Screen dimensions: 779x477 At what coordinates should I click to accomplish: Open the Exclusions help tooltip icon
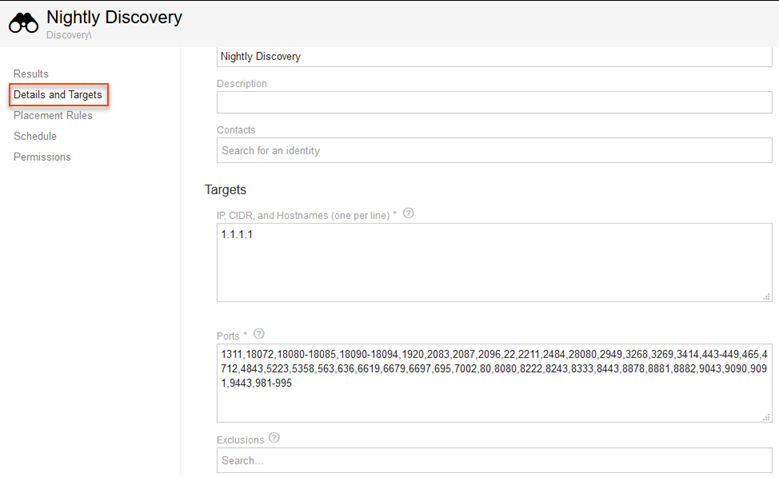tap(274, 438)
